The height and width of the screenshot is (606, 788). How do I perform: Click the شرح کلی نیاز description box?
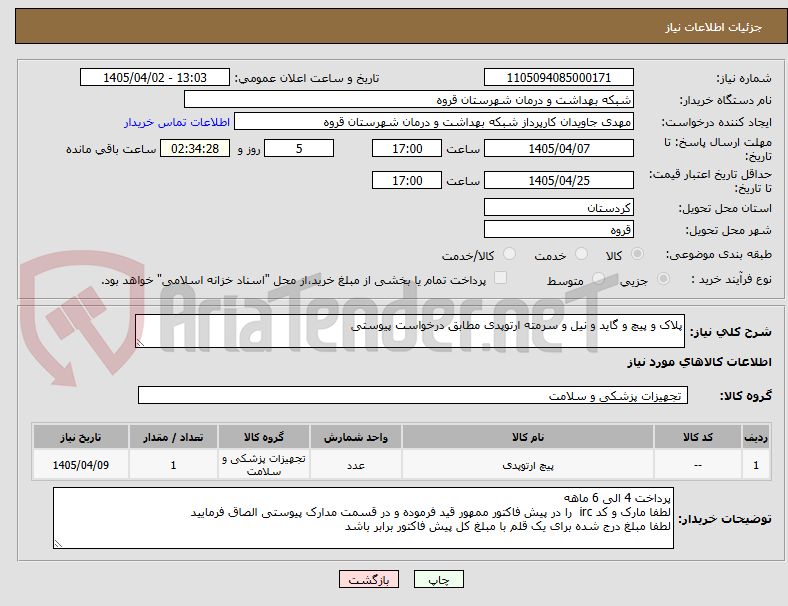(410, 331)
